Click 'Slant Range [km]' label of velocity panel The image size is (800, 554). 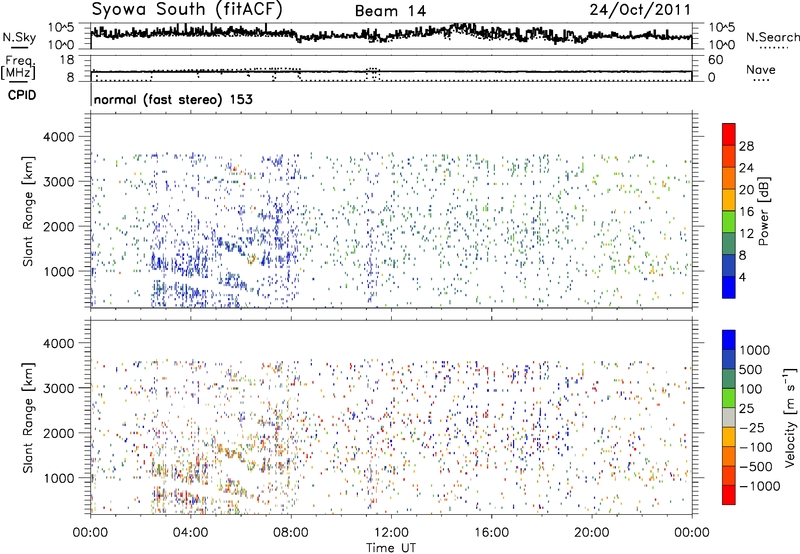pyautogui.click(x=28, y=417)
